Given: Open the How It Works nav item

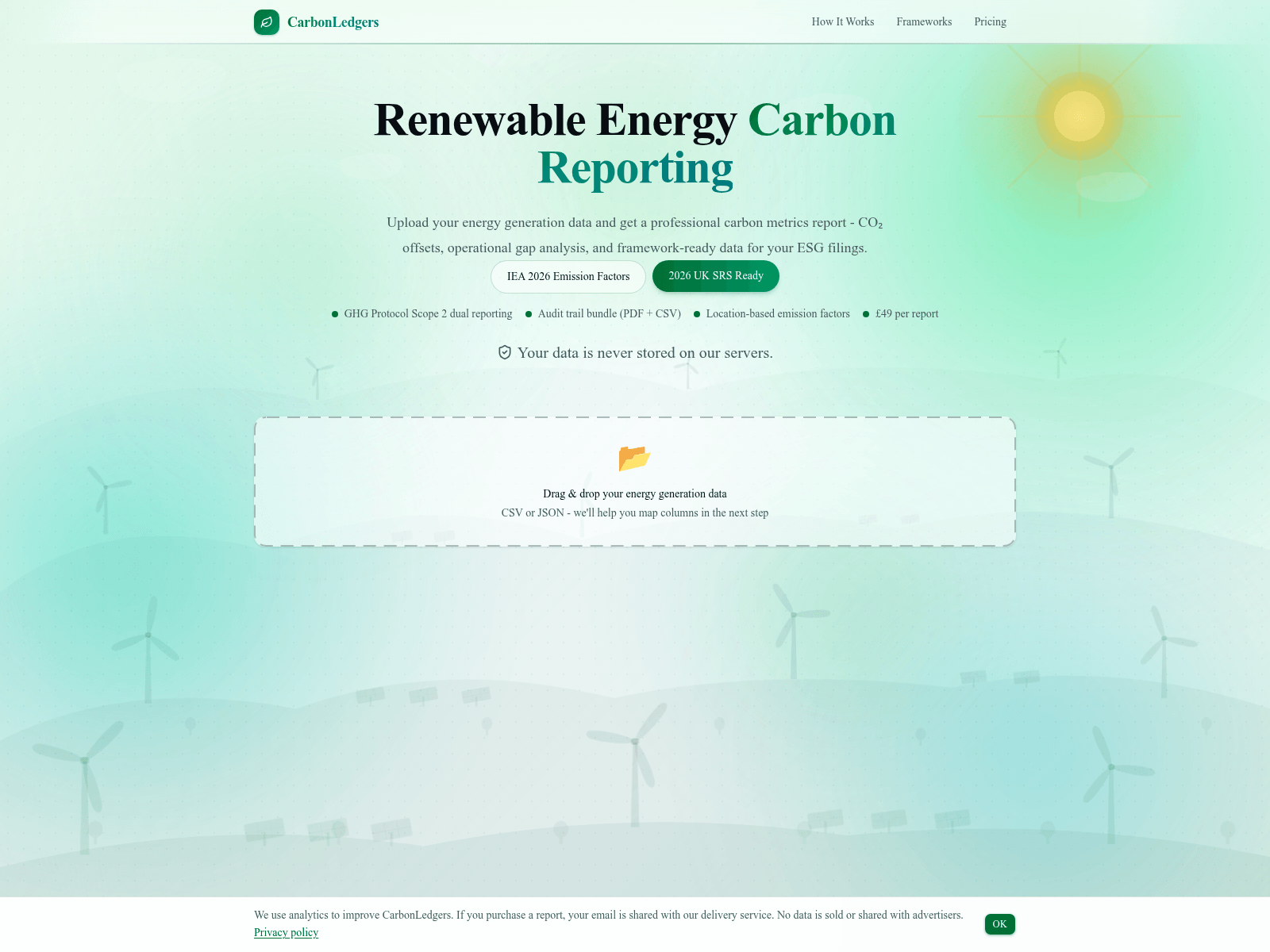Looking at the screenshot, I should click(x=842, y=22).
